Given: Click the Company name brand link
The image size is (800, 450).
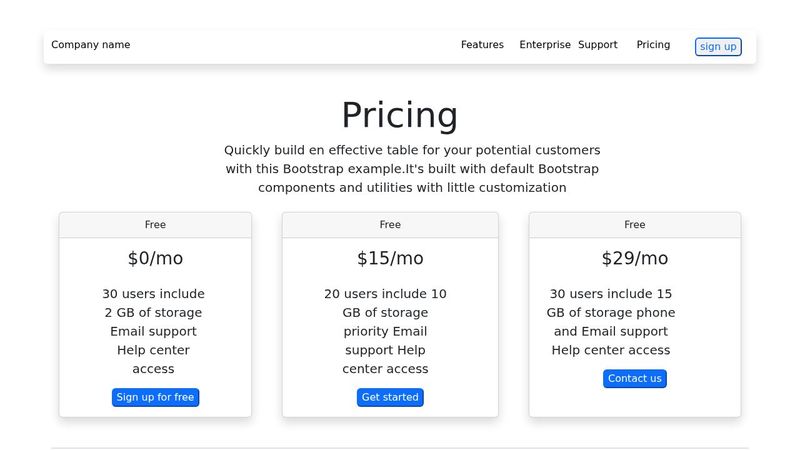Looking at the screenshot, I should [91, 45].
